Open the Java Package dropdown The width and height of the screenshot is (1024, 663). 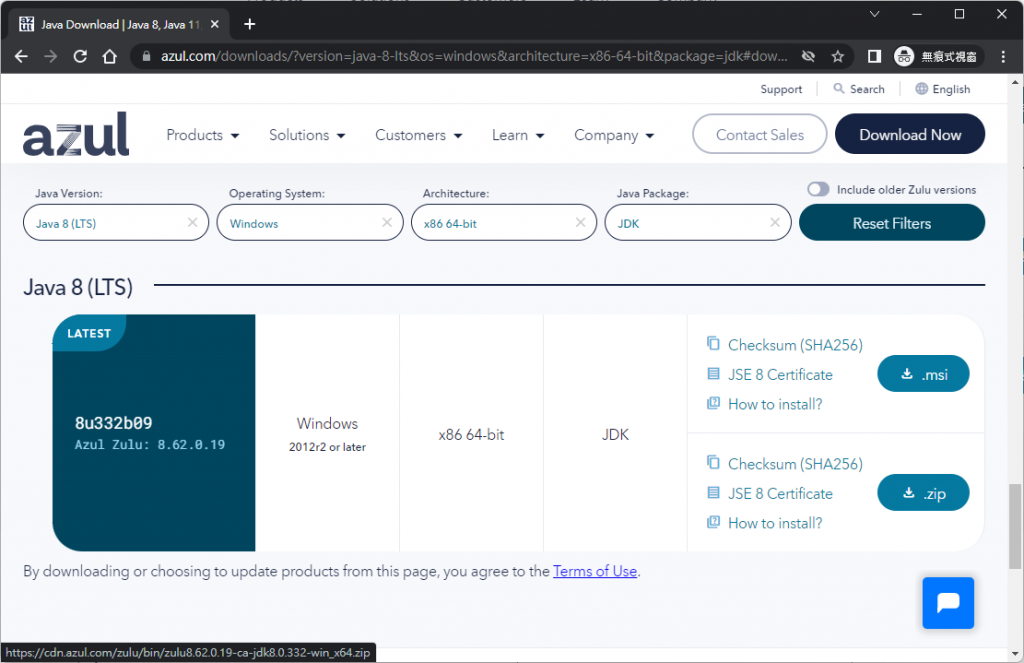tap(697, 223)
